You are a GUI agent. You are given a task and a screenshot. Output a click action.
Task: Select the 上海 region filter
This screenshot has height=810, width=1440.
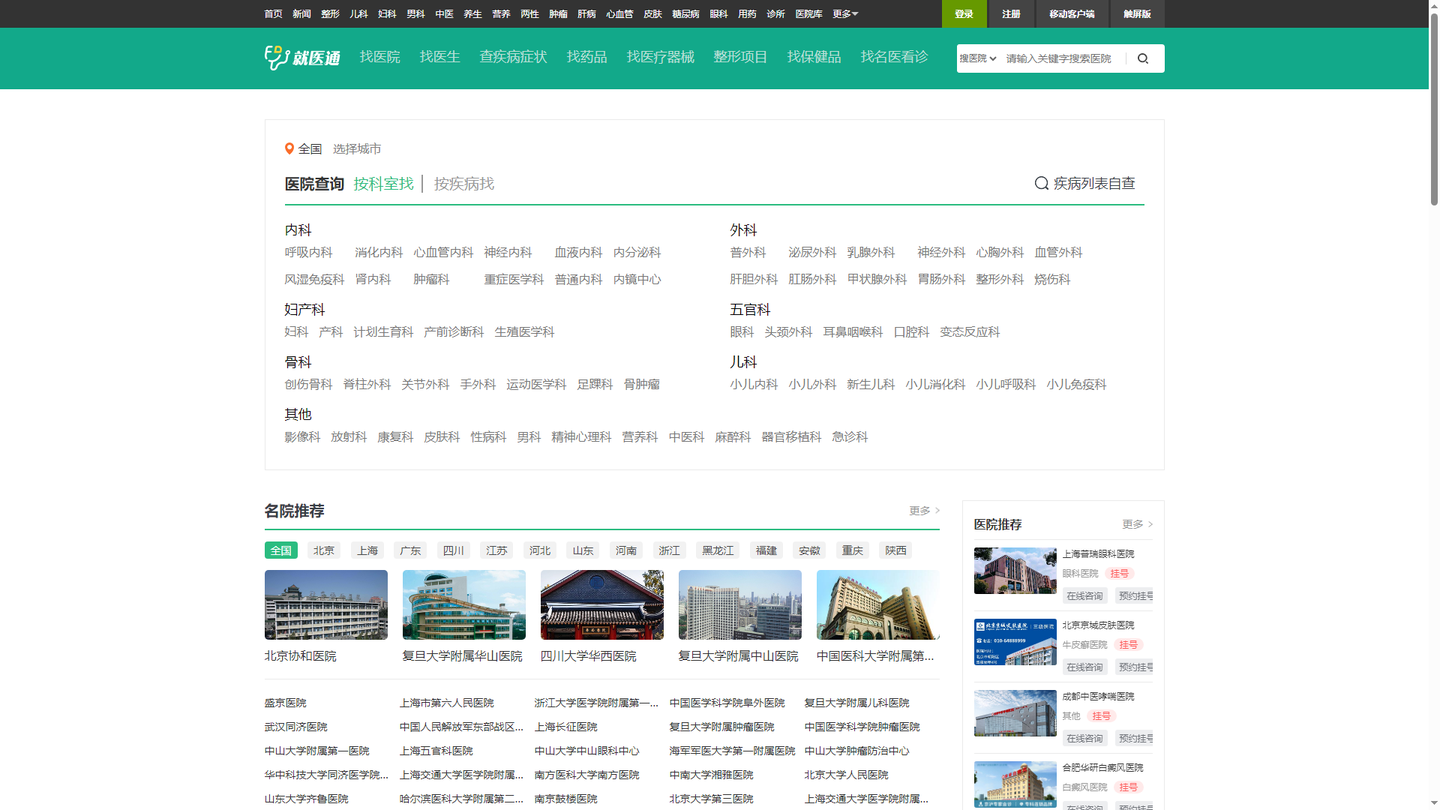[368, 551]
